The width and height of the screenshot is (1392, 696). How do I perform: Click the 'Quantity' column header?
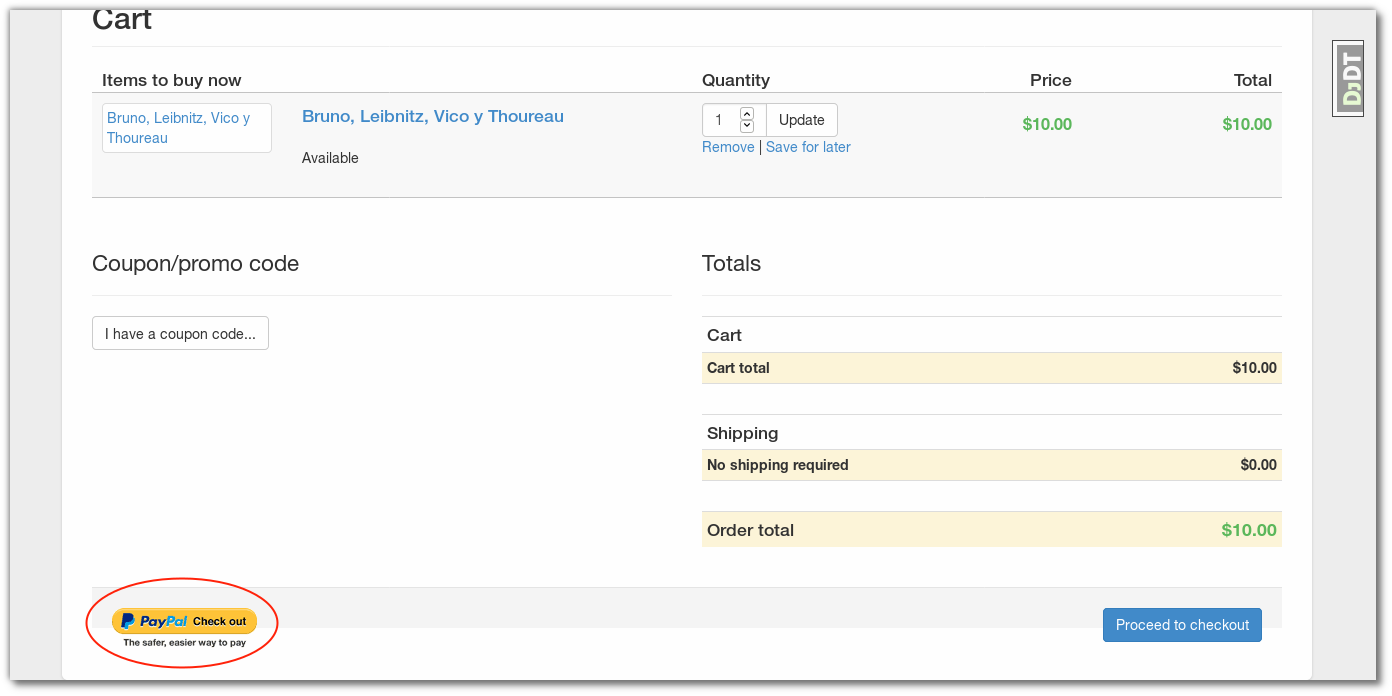[736, 80]
